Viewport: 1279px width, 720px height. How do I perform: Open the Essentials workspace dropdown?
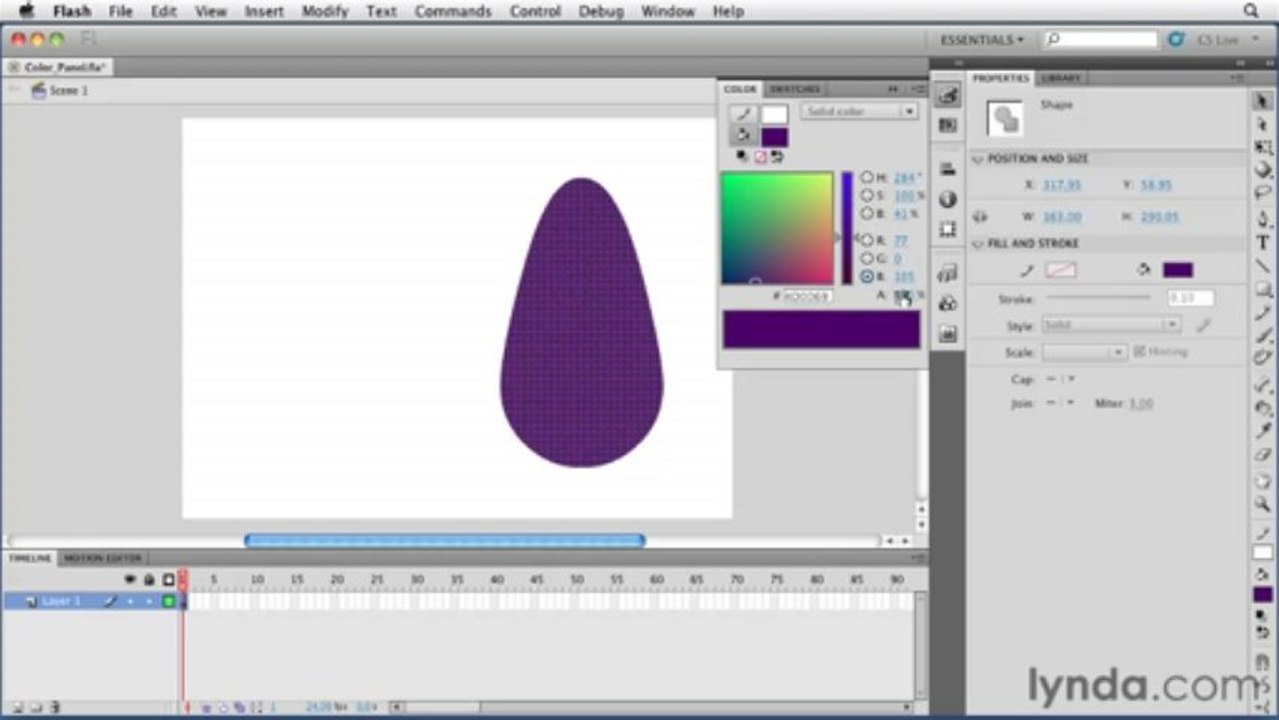(x=982, y=40)
